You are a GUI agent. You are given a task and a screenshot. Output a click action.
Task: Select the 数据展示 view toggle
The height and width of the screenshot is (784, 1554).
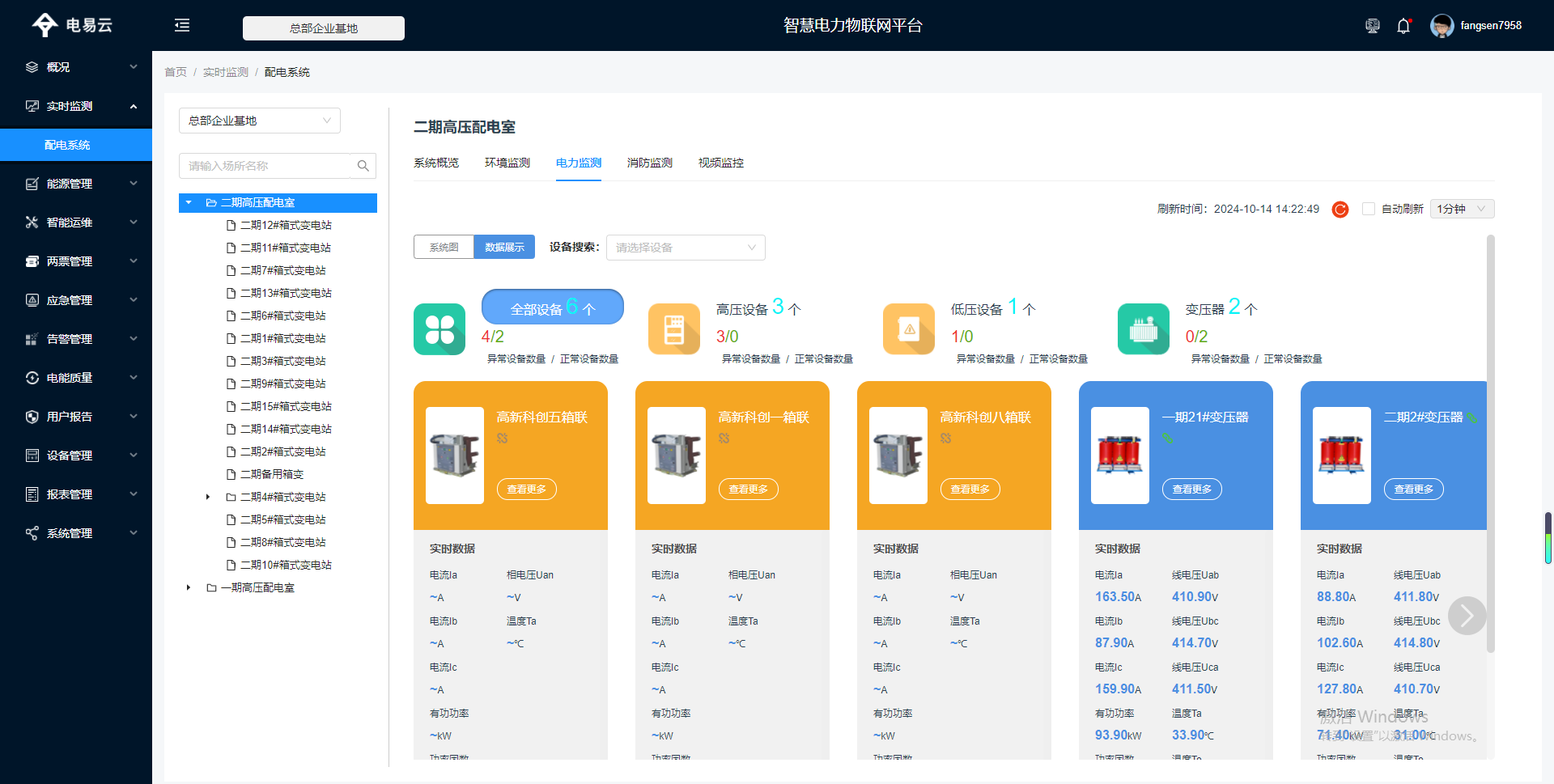pyautogui.click(x=504, y=247)
